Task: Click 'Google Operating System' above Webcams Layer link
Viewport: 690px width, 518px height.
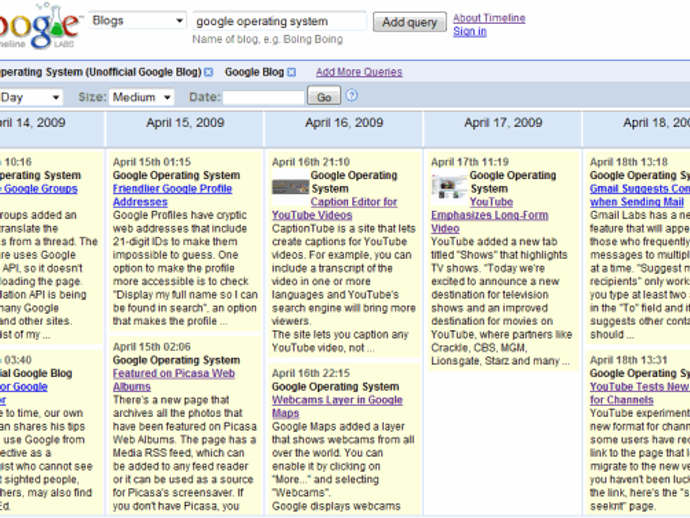Action: pos(335,387)
